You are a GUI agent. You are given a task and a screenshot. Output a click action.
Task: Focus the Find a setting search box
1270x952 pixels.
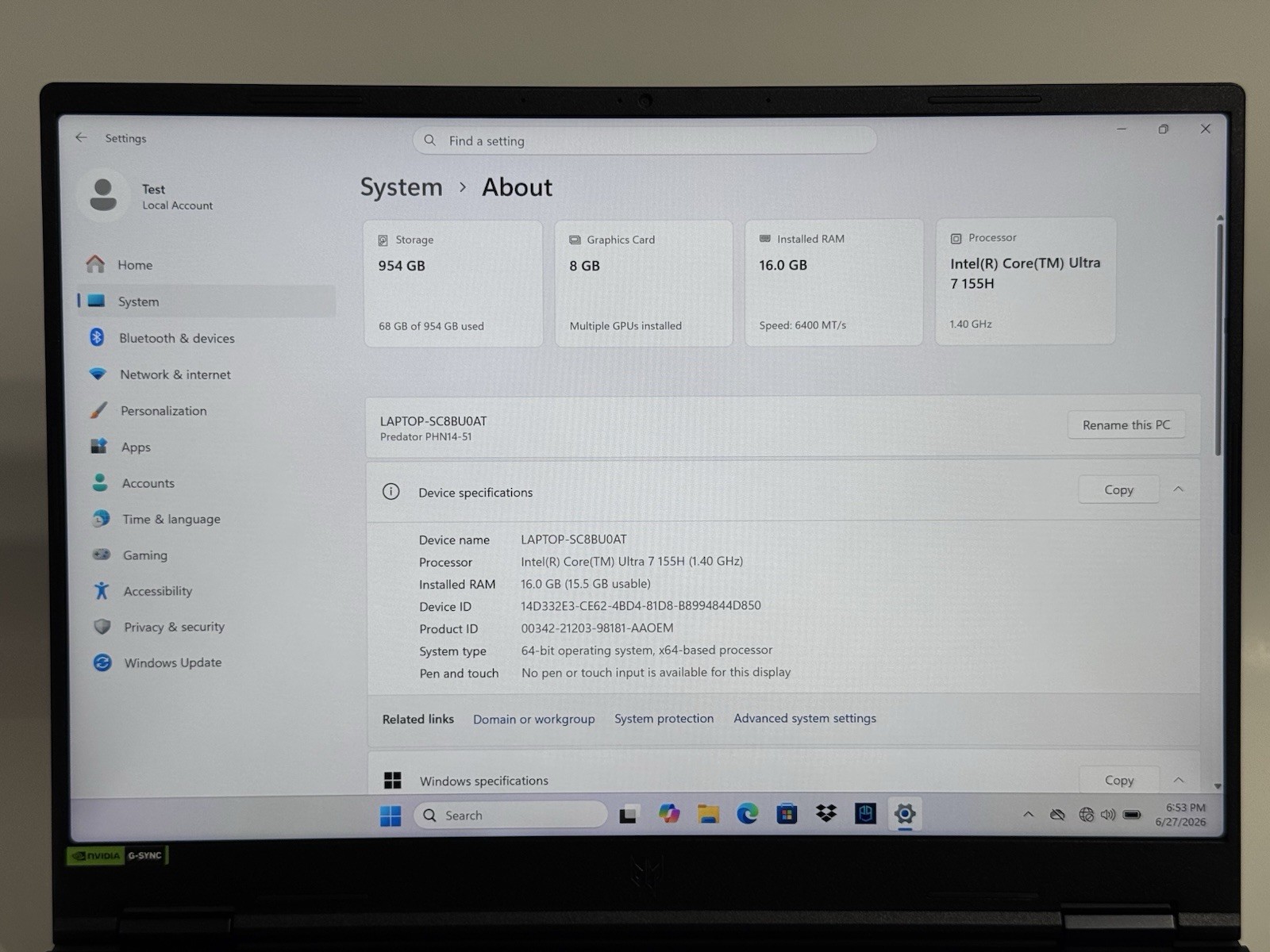coord(645,140)
